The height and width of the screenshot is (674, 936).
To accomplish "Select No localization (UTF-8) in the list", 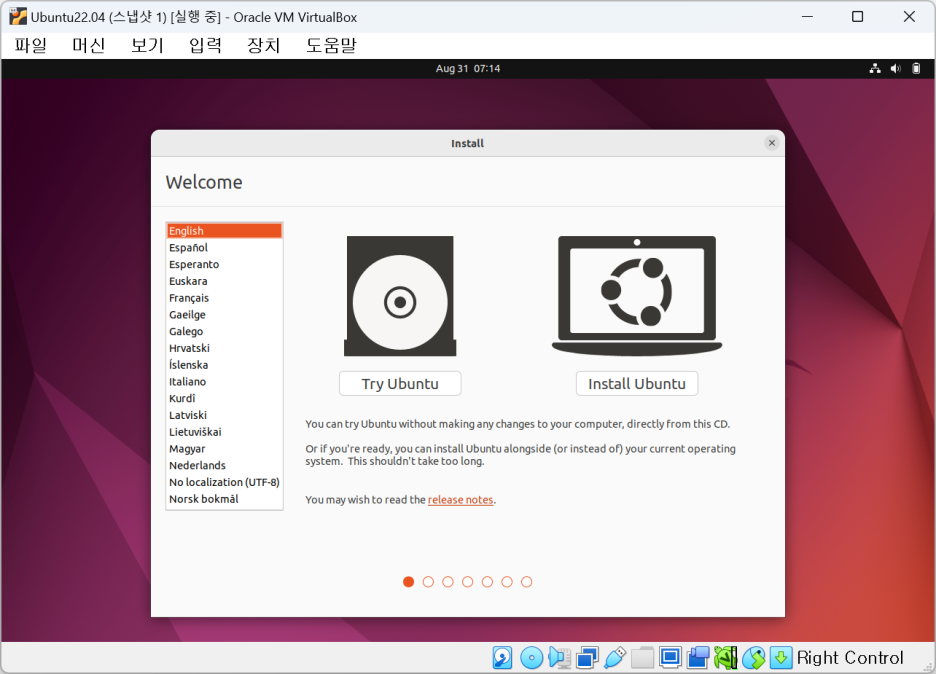I will click(224, 482).
